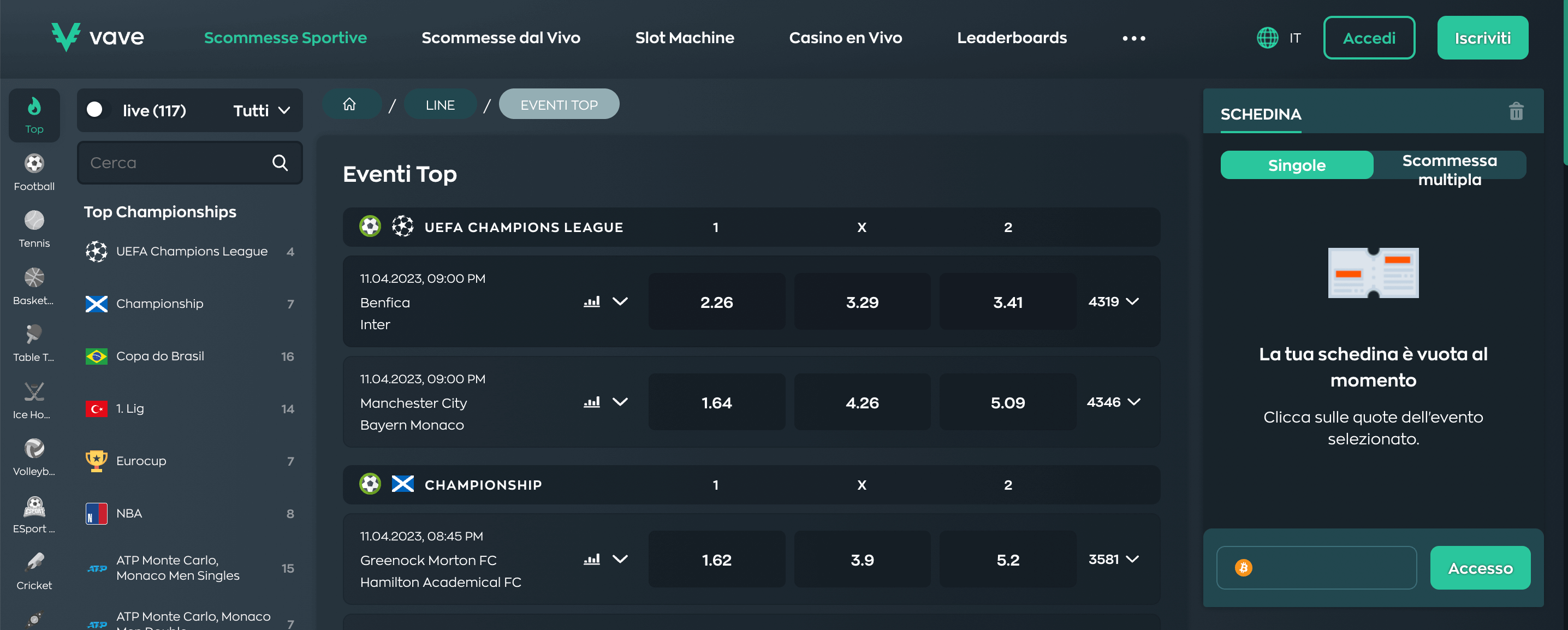Image resolution: width=1568 pixels, height=630 pixels.
Task: Click the search magnifier icon
Action: [x=280, y=163]
